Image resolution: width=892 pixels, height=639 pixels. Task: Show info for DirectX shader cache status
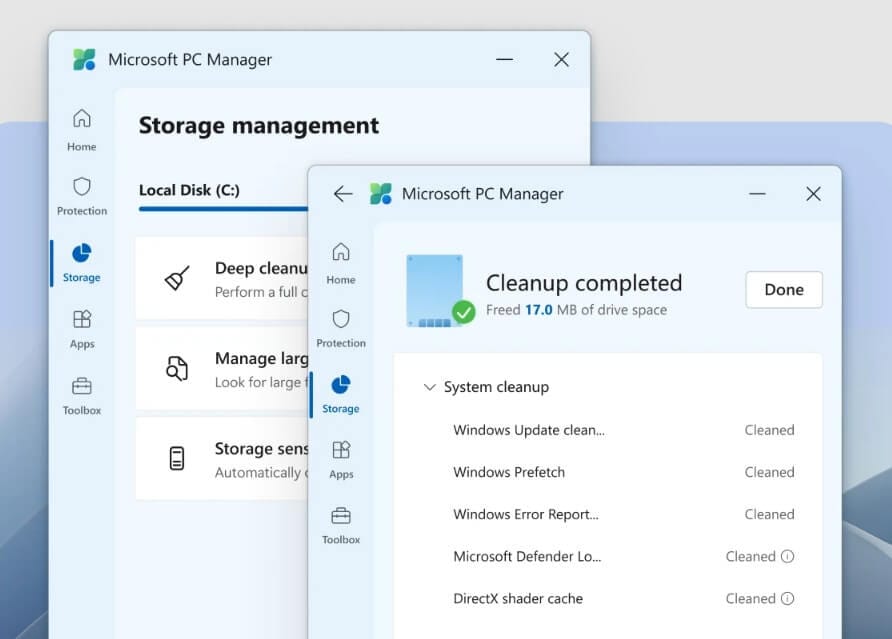click(787, 598)
